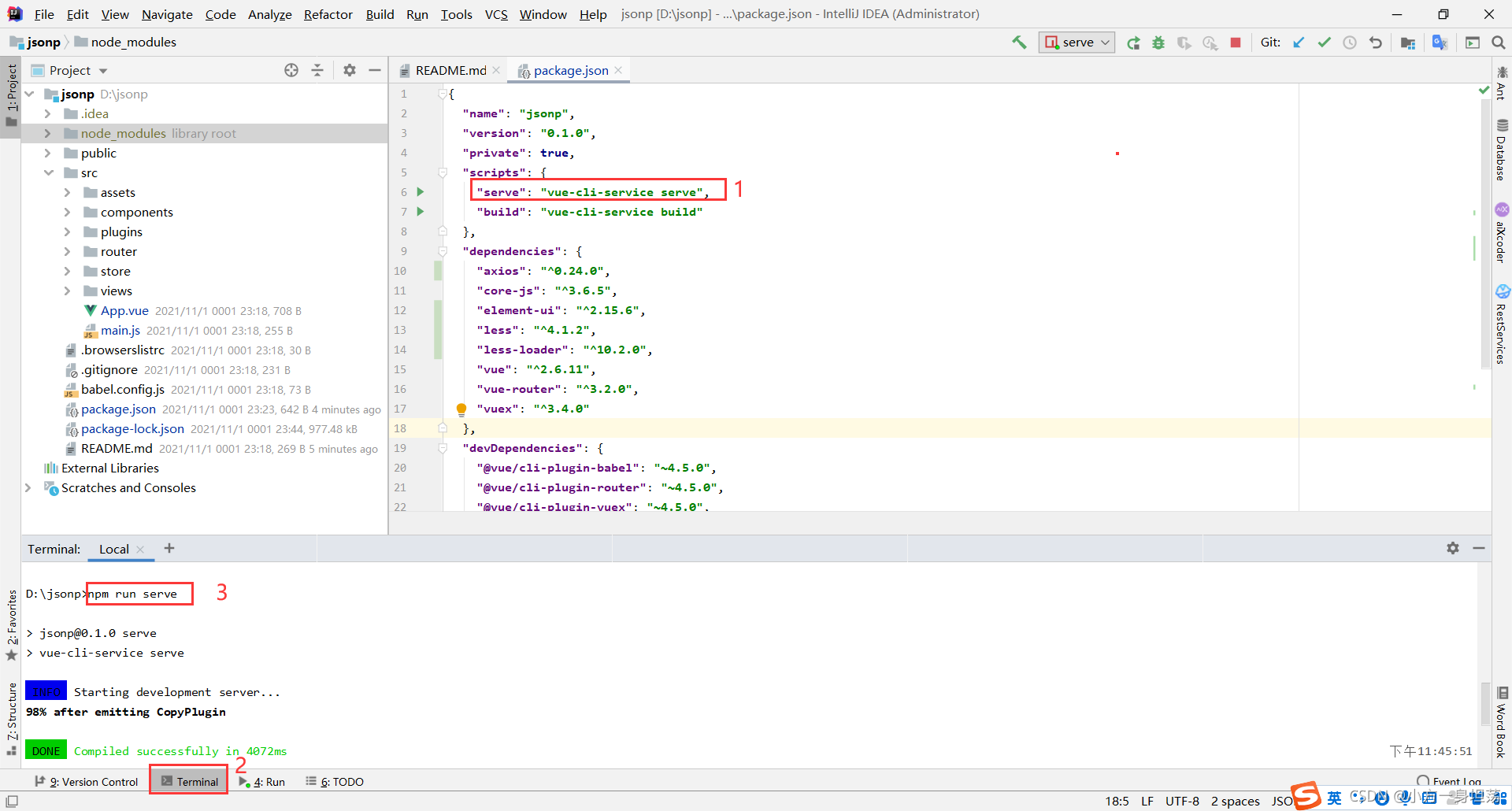The width and height of the screenshot is (1512, 811).
Task: Show Git history clock icon
Action: (x=1350, y=43)
